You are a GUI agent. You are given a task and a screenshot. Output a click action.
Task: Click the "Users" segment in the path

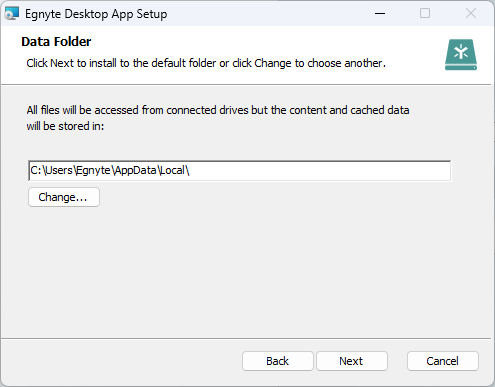pos(59,171)
